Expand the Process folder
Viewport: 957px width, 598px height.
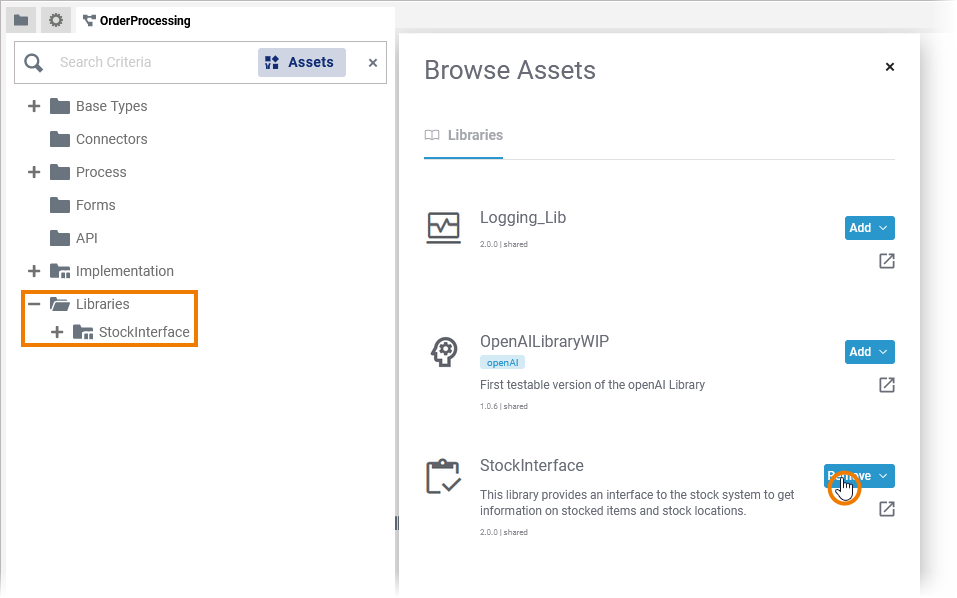[x=34, y=172]
